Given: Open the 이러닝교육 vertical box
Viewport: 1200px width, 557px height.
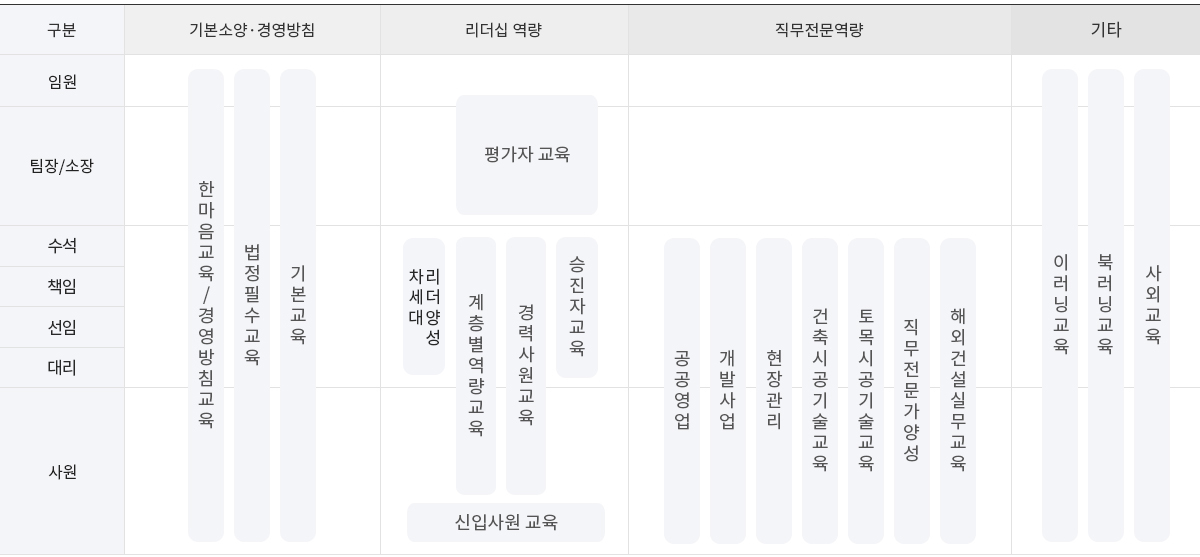Looking at the screenshot, I should tap(1060, 305).
